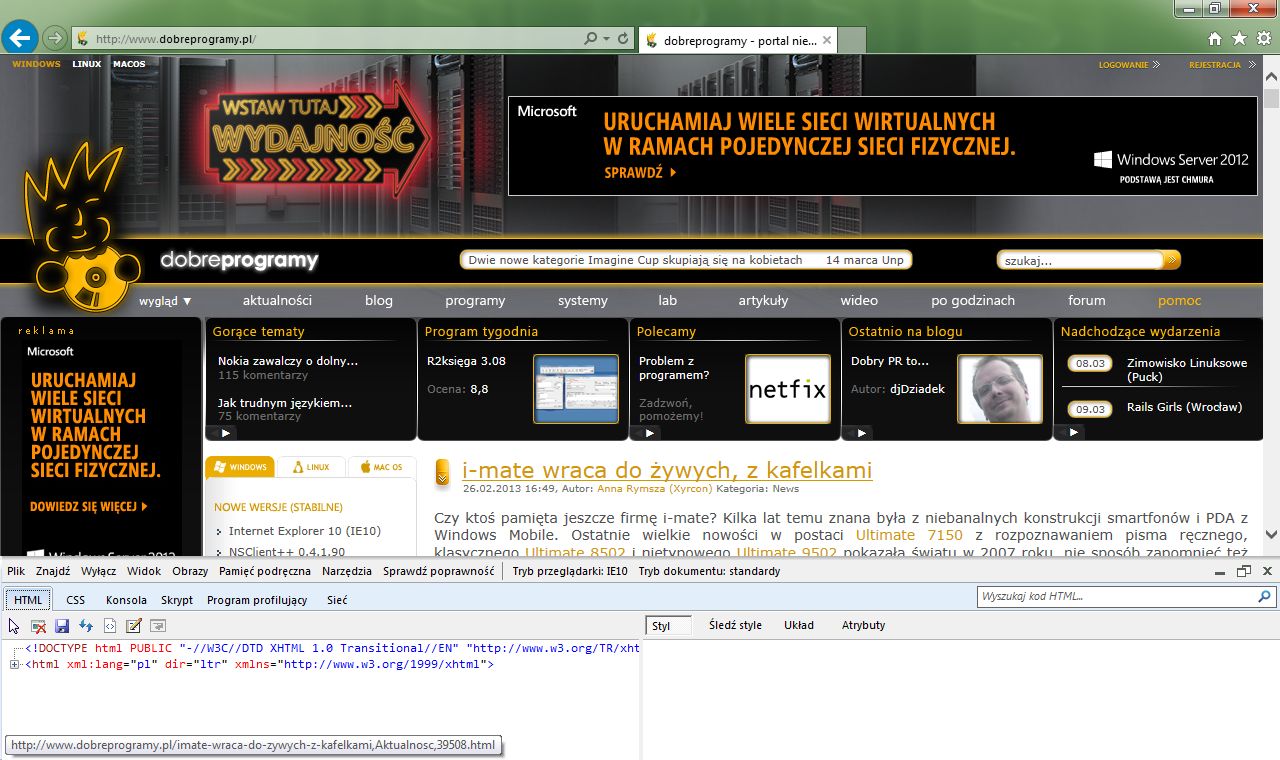The image size is (1280, 760).
Task: Open the browser Tools gear icon
Action: tap(1264, 39)
